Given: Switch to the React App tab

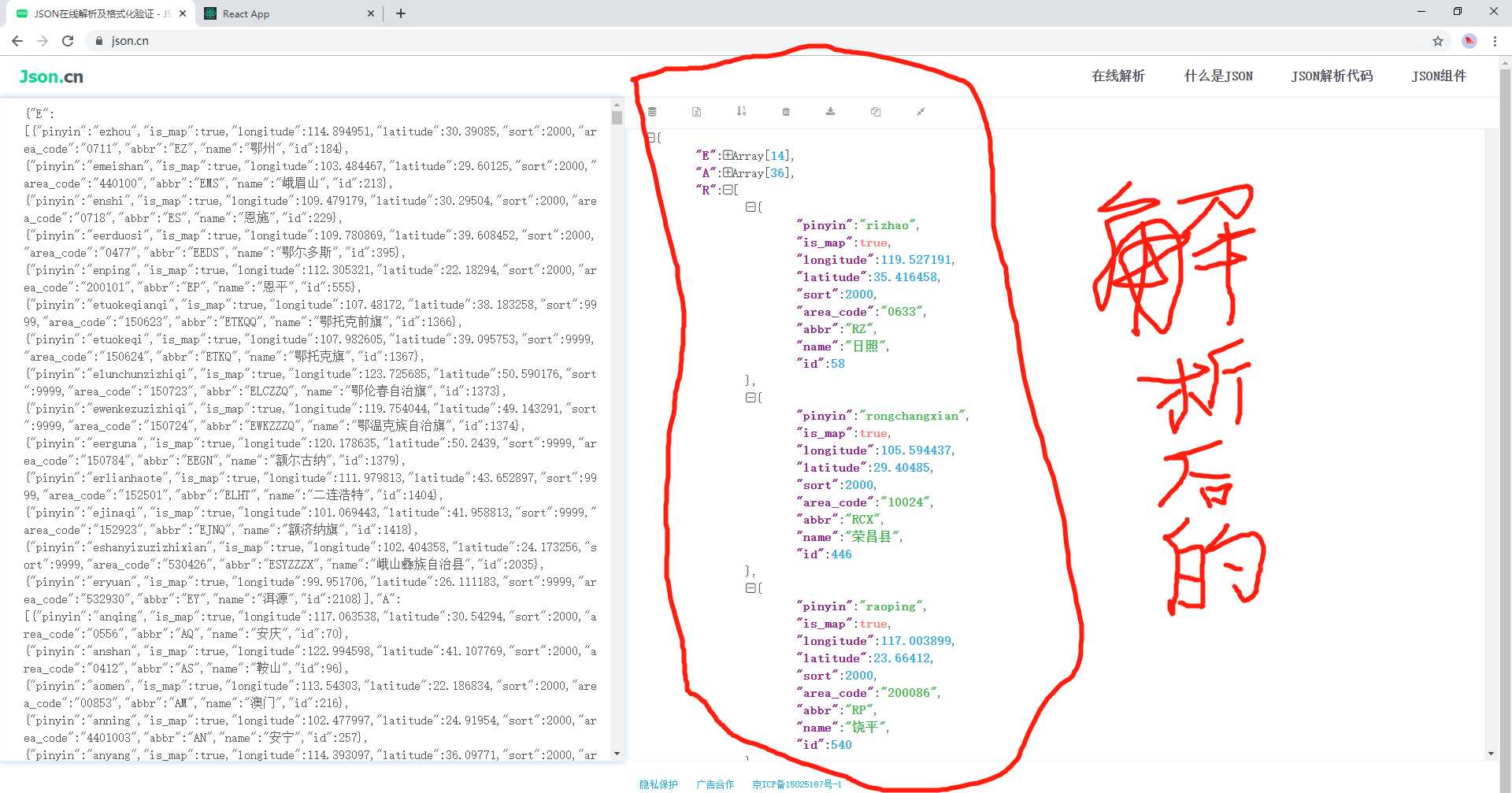Looking at the screenshot, I should click(x=288, y=13).
